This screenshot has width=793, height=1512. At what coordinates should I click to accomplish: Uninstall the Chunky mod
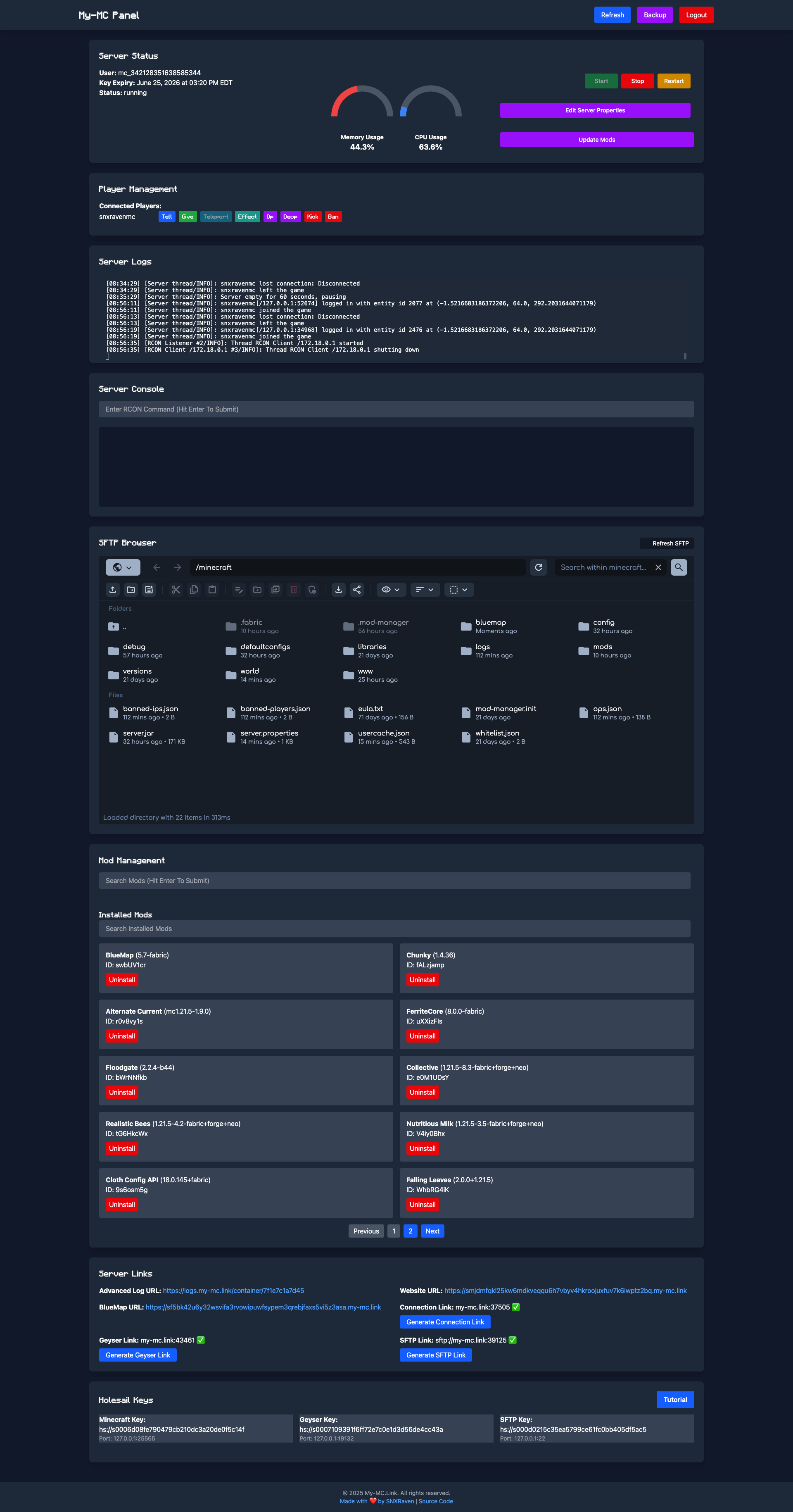pyautogui.click(x=422, y=980)
